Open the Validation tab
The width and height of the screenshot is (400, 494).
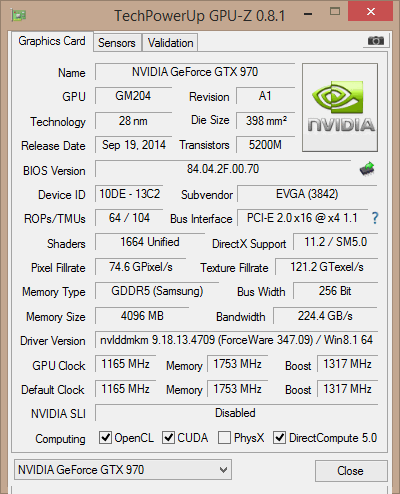click(x=170, y=43)
